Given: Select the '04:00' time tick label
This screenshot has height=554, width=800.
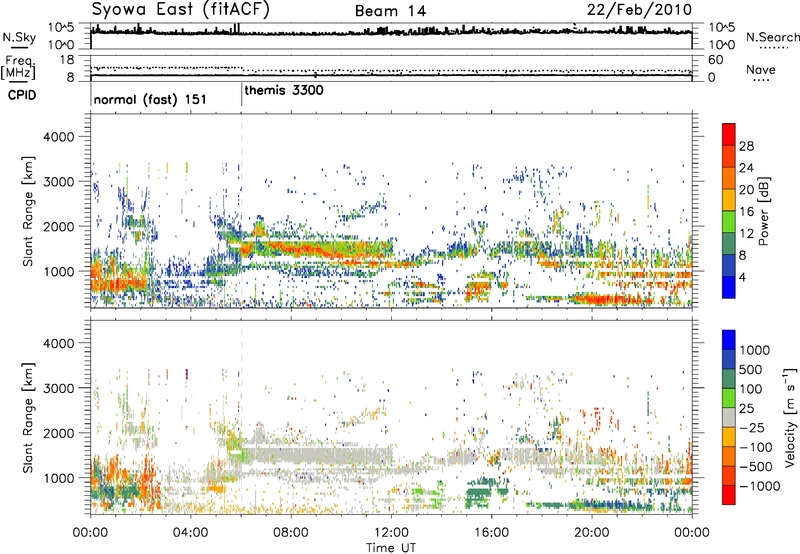Looking at the screenshot, I should pos(190,533).
